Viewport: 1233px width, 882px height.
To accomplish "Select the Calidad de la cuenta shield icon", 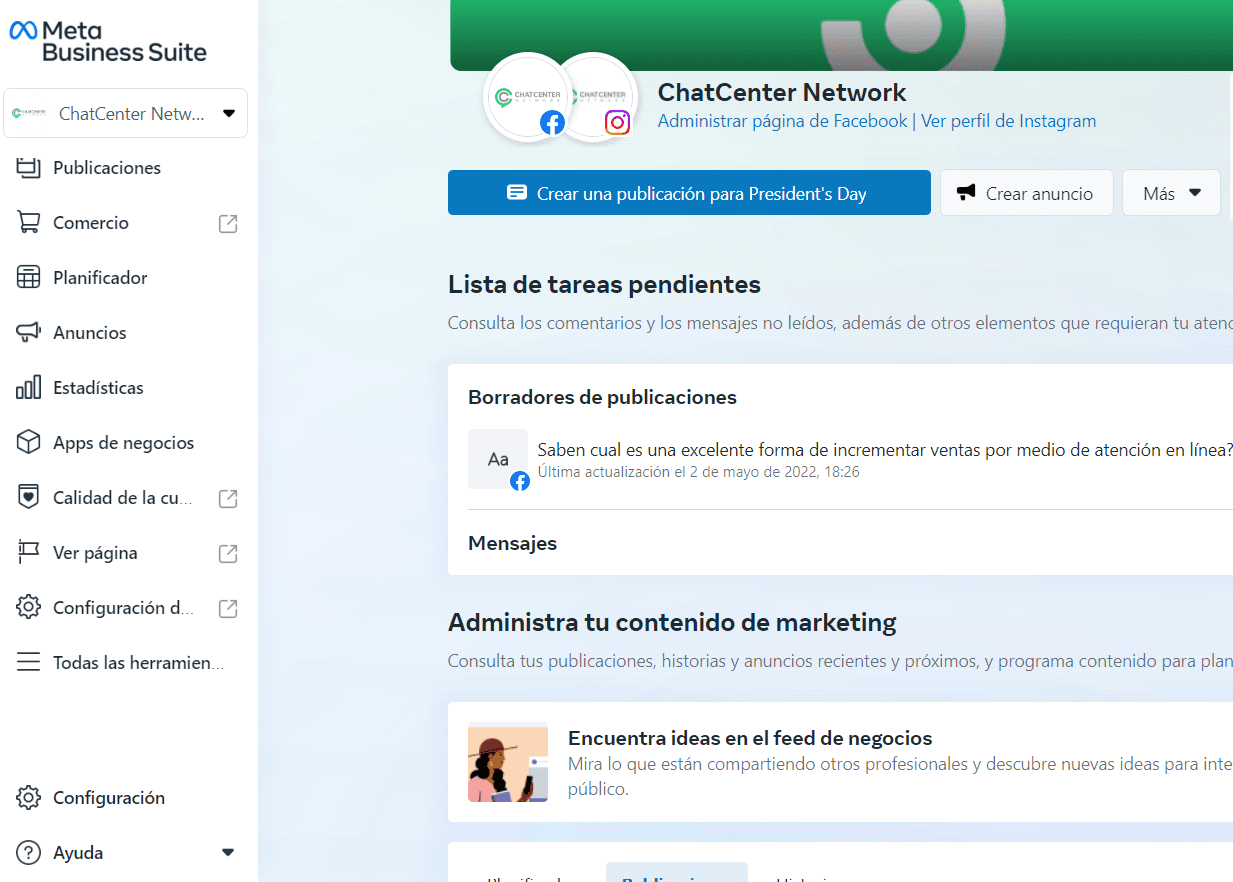I will point(28,498).
